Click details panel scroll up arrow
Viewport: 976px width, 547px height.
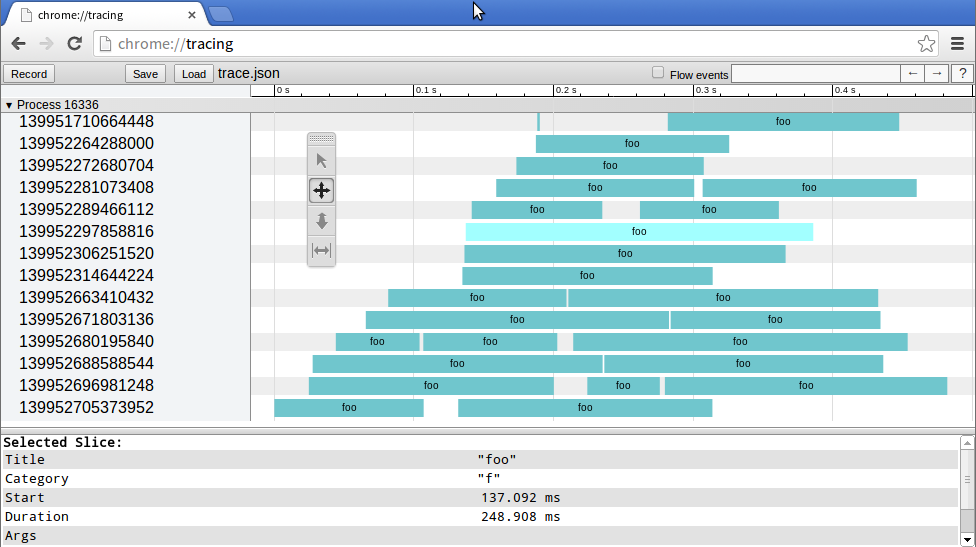[967, 442]
